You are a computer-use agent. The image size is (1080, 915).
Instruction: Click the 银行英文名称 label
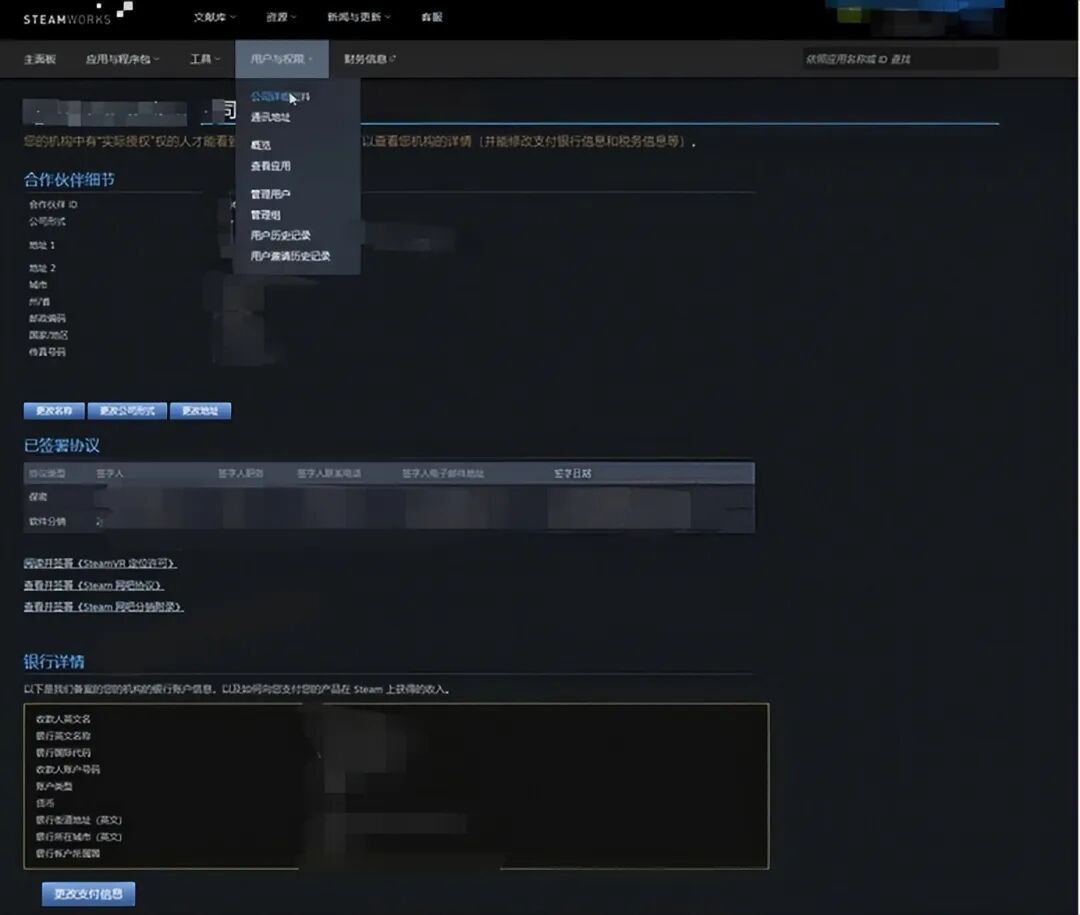click(x=63, y=736)
